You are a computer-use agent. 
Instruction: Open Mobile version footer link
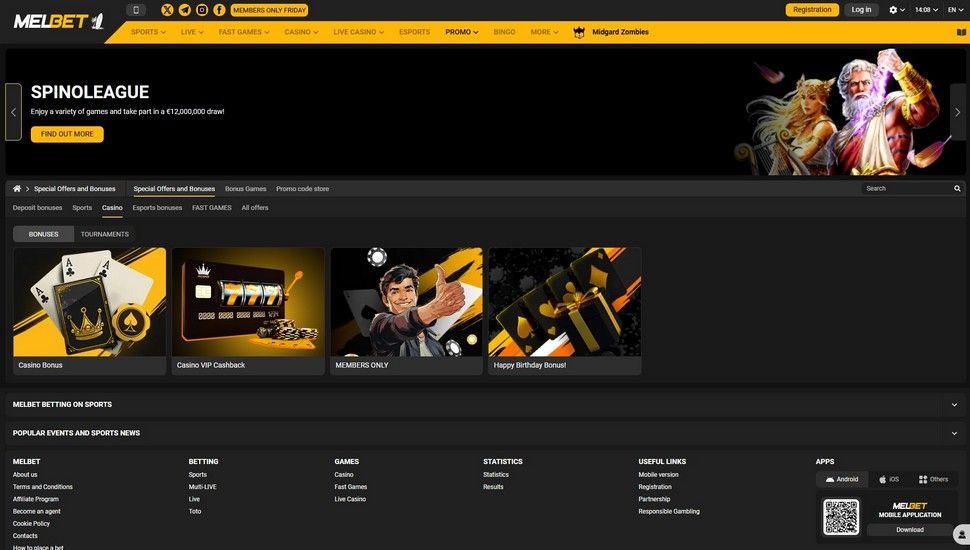658,475
